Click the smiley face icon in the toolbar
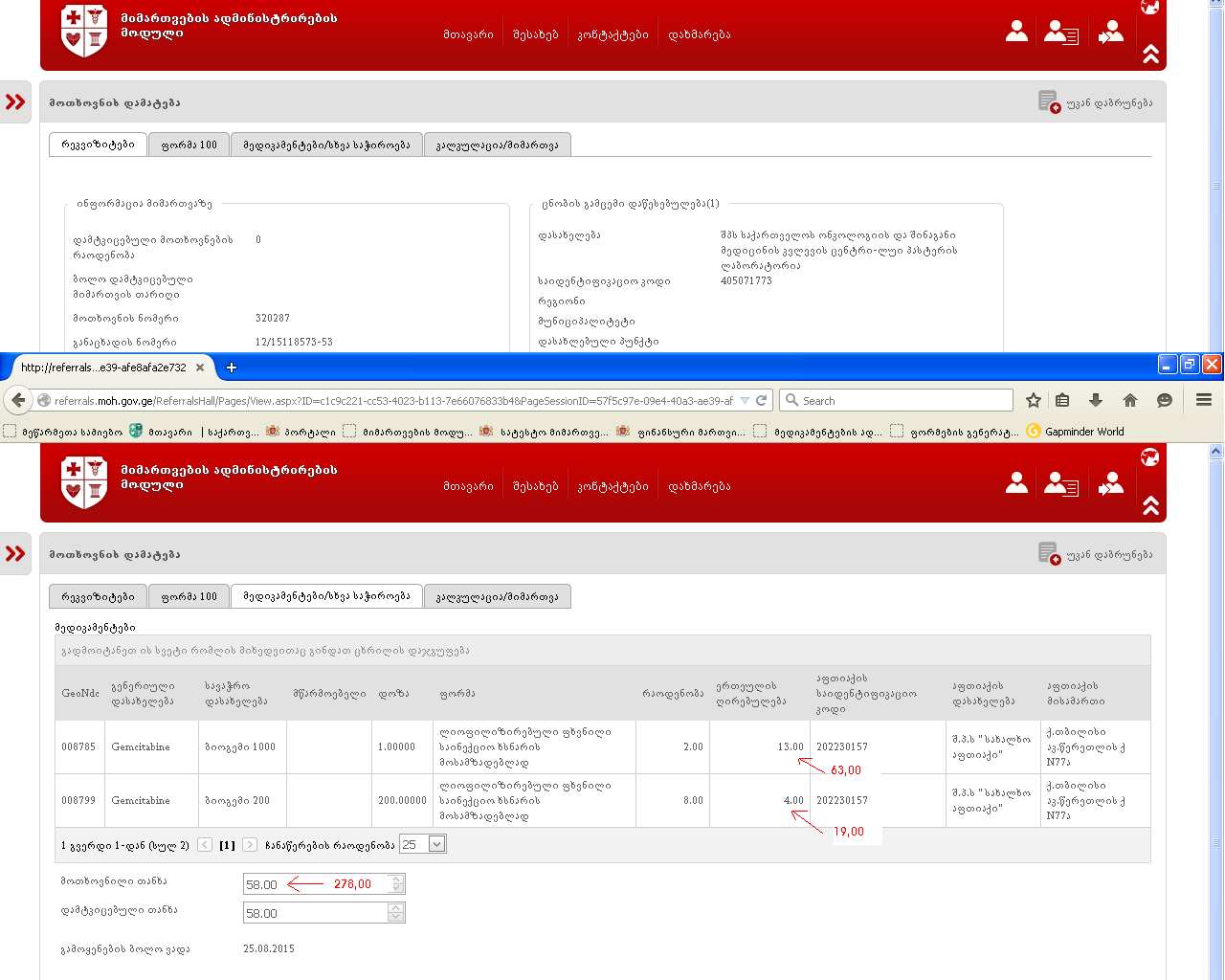1225x980 pixels. click(1165, 400)
